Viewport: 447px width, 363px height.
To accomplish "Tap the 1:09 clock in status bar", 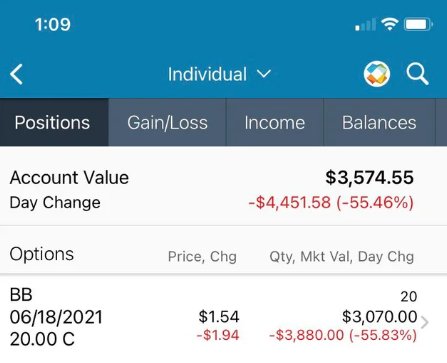I will (x=53, y=25).
